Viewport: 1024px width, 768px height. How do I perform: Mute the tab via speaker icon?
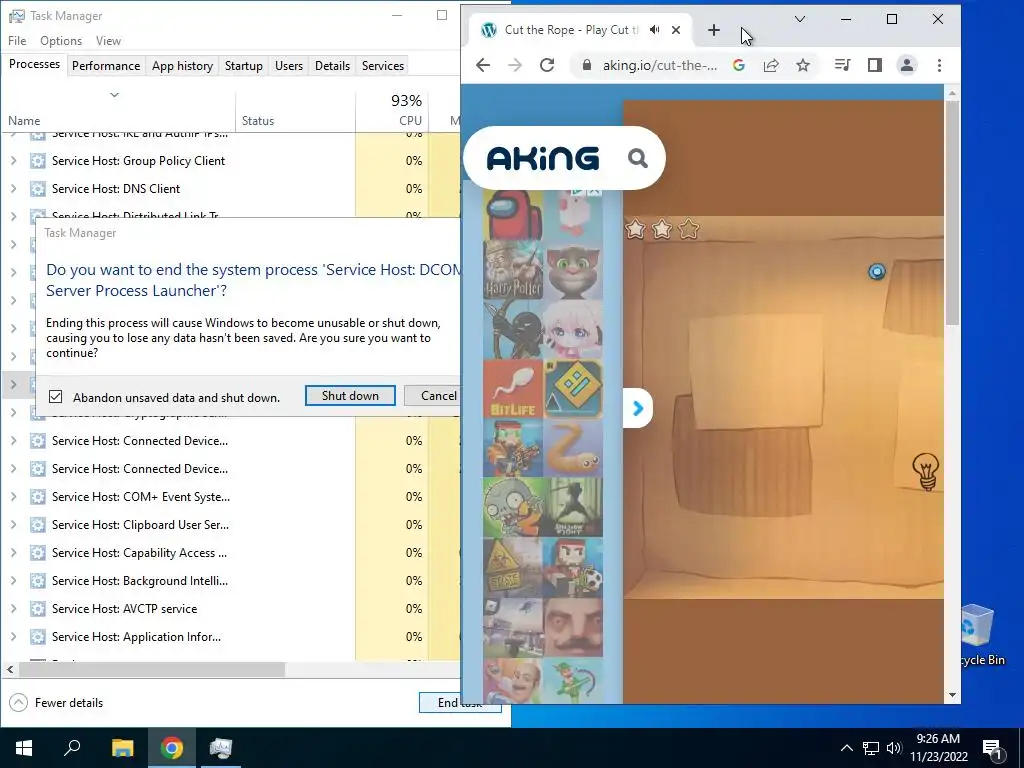(655, 30)
